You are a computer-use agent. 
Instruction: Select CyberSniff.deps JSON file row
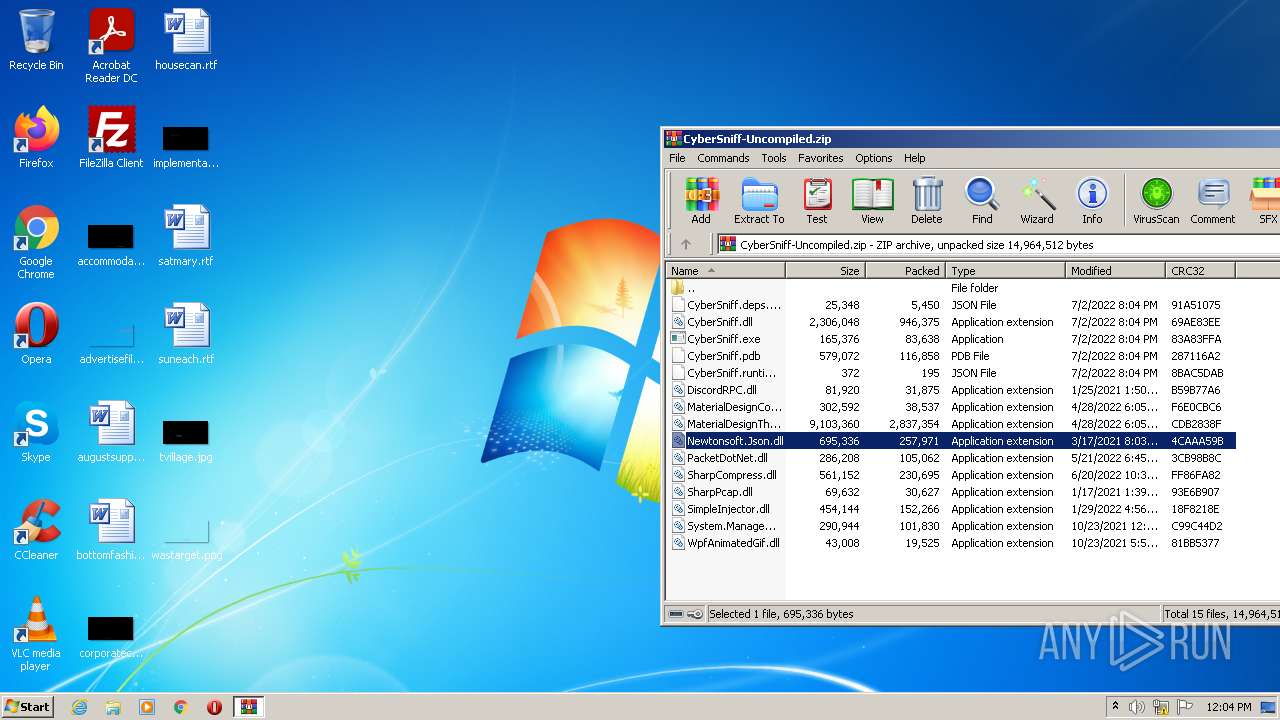pyautogui.click(x=952, y=305)
